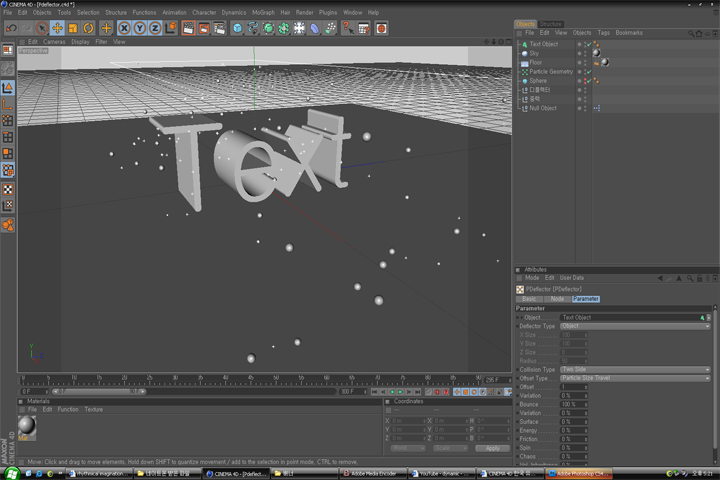Select the Use Texture tool in left palette
The width and height of the screenshot is (720, 480).
[x=8, y=190]
